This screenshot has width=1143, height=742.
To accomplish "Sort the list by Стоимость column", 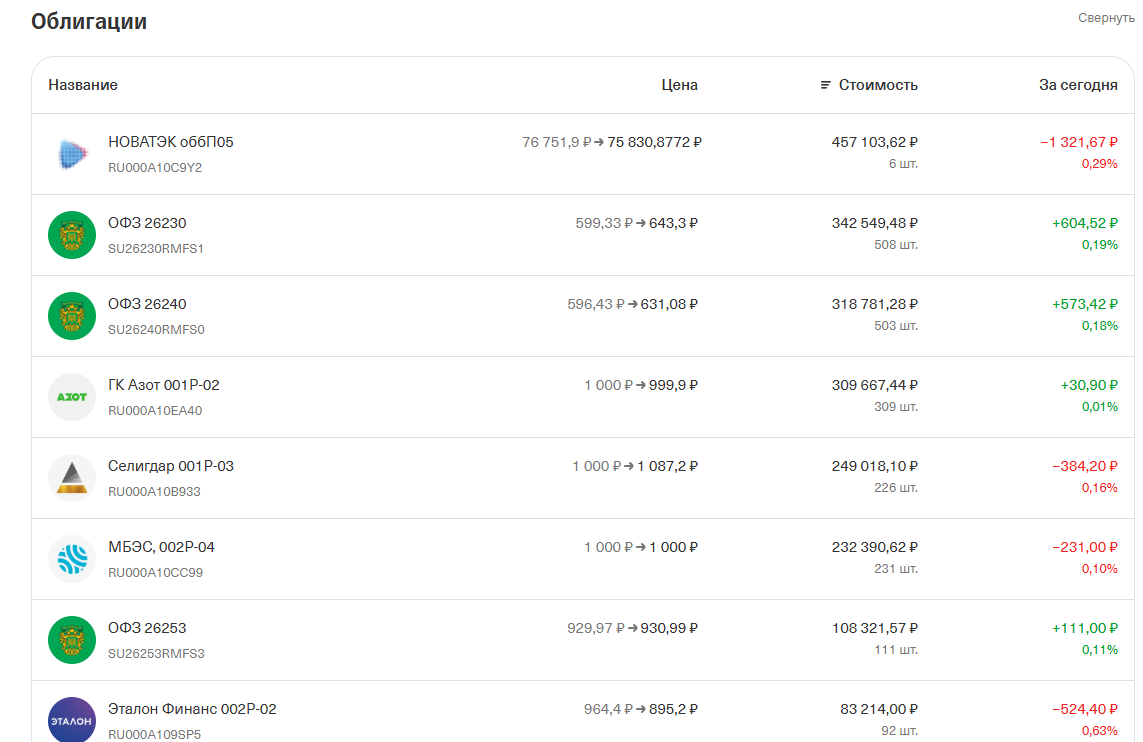I will [878, 85].
